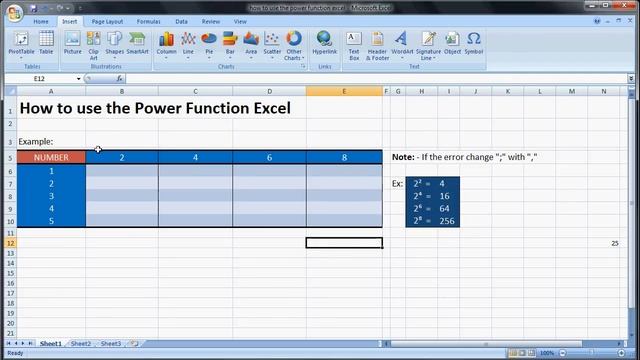The image size is (640, 360).
Task: Insert a Signature Line
Action: [428, 46]
